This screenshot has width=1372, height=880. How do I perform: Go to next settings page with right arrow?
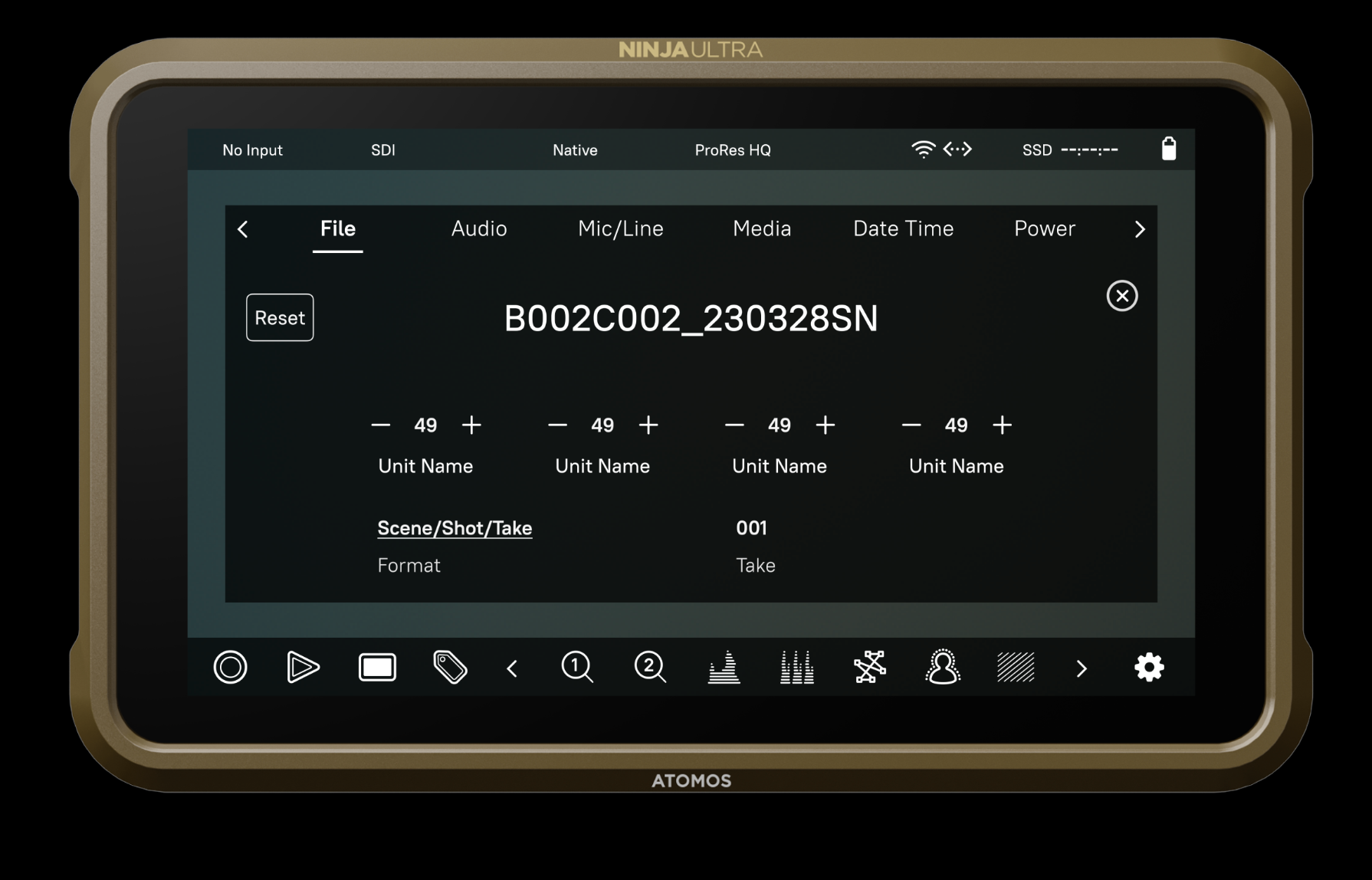(1140, 229)
